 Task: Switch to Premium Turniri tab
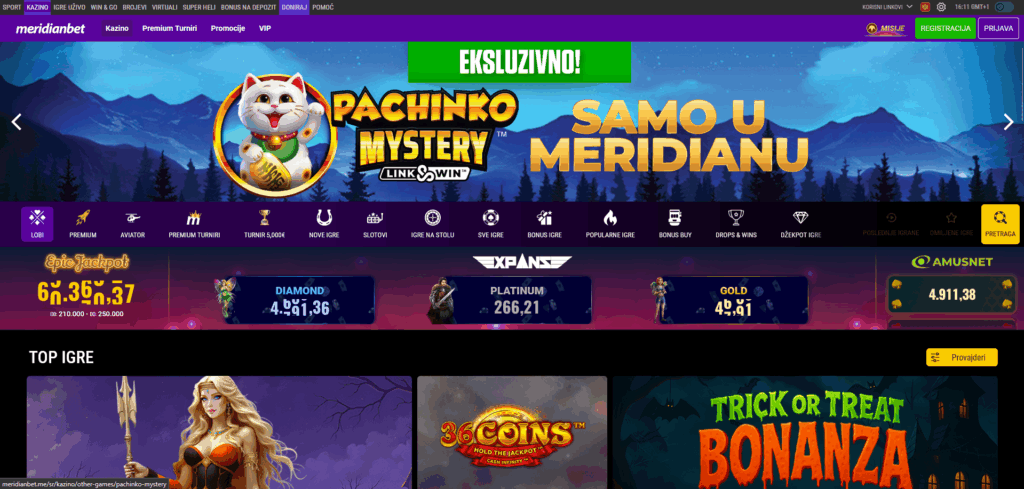tap(169, 29)
